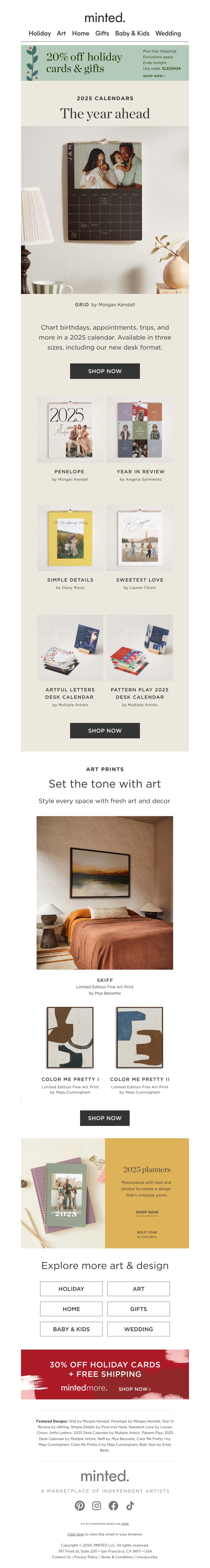Viewport: 210px width, 1568px height.
Task: Click the Unsubscribe footer link
Action: pos(147,1556)
